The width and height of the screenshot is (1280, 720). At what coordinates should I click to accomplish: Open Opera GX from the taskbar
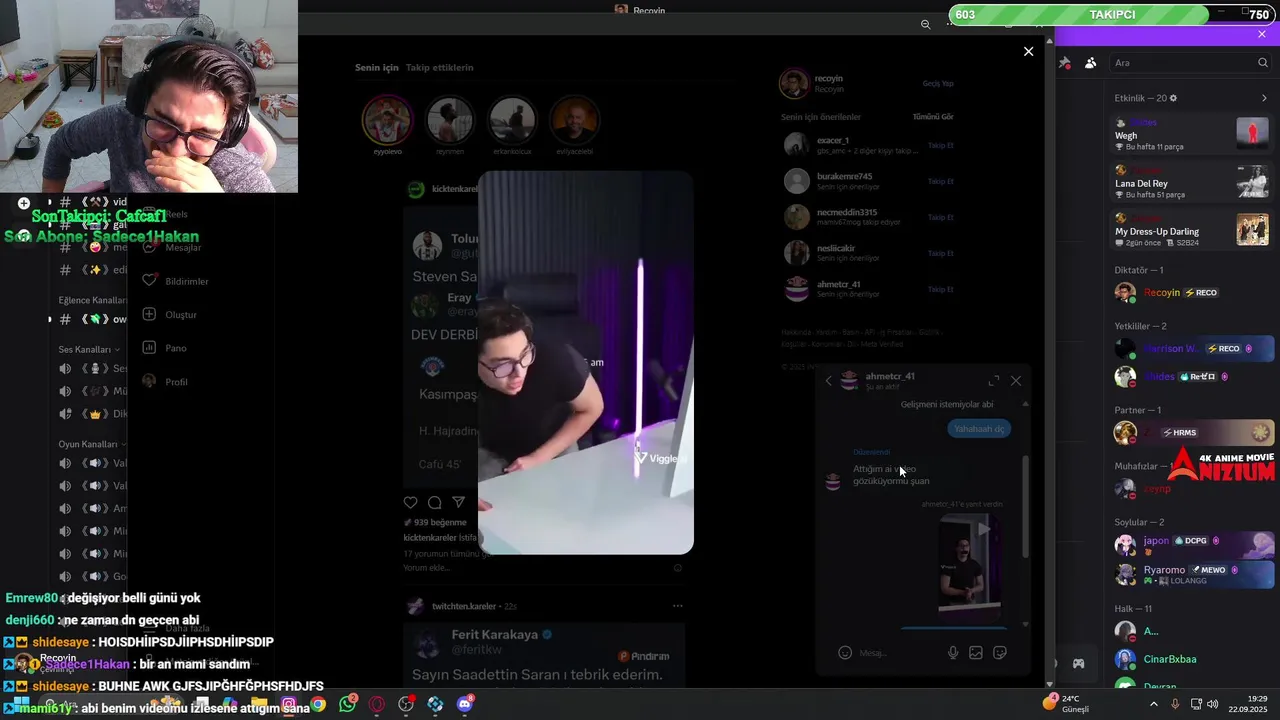click(x=377, y=704)
